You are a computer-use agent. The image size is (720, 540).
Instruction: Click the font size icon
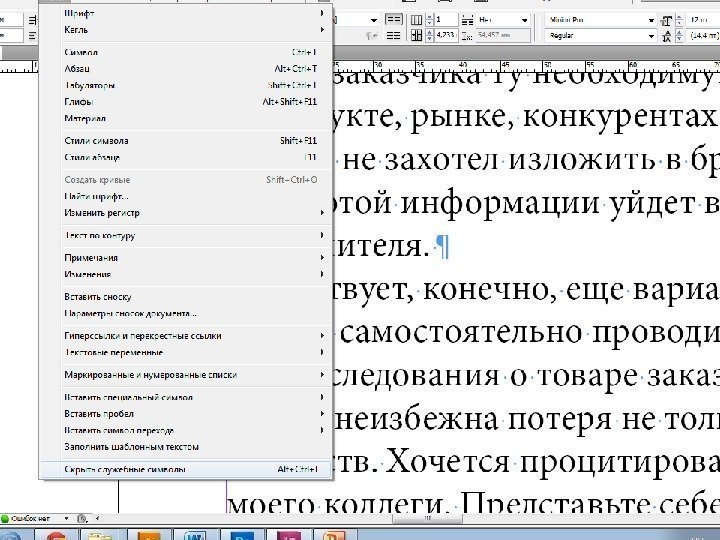[666, 20]
